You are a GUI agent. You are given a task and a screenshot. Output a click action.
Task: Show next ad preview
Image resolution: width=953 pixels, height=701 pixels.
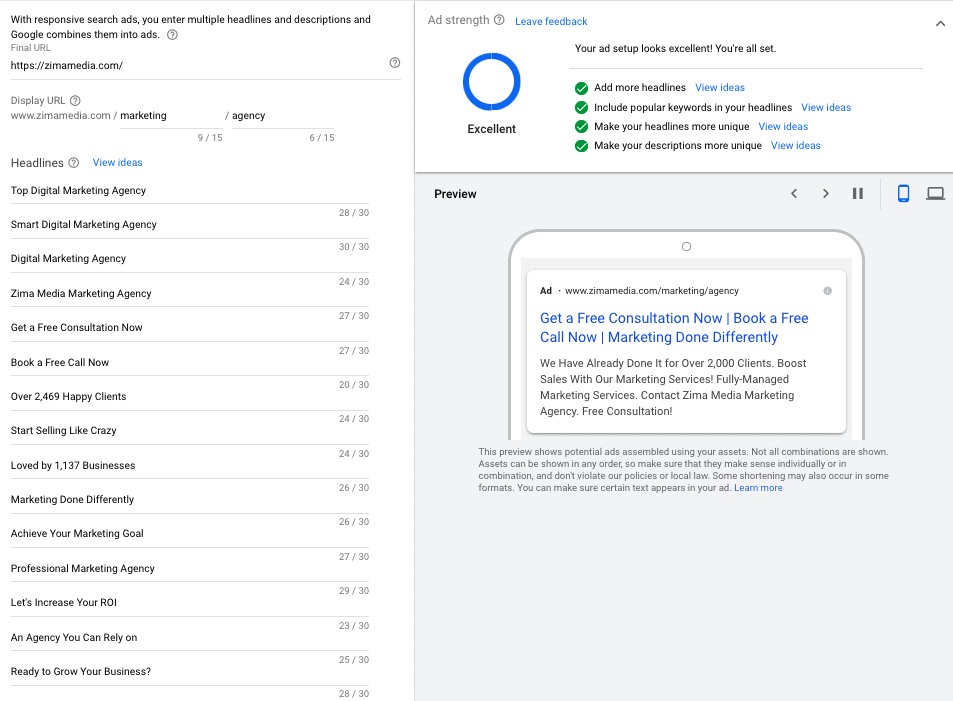826,194
